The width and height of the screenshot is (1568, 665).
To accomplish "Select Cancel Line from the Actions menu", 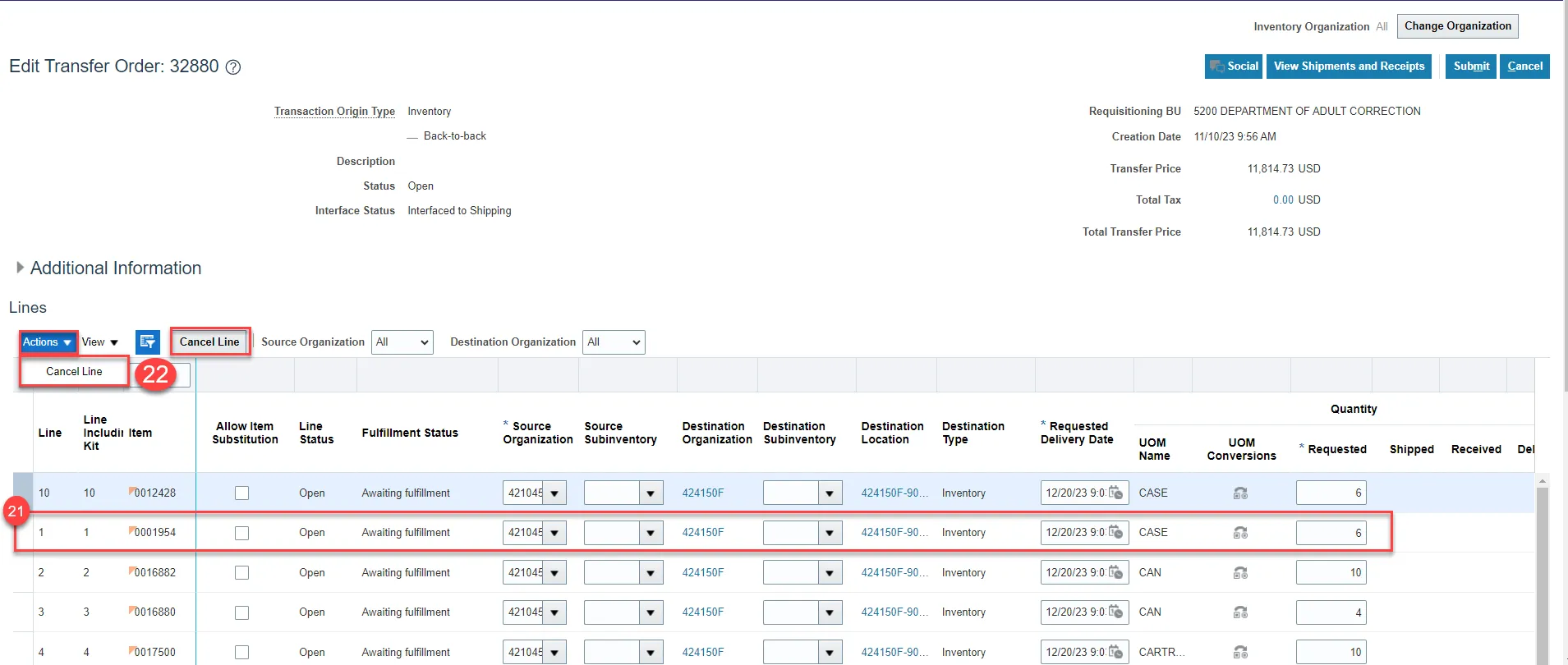I will click(74, 372).
